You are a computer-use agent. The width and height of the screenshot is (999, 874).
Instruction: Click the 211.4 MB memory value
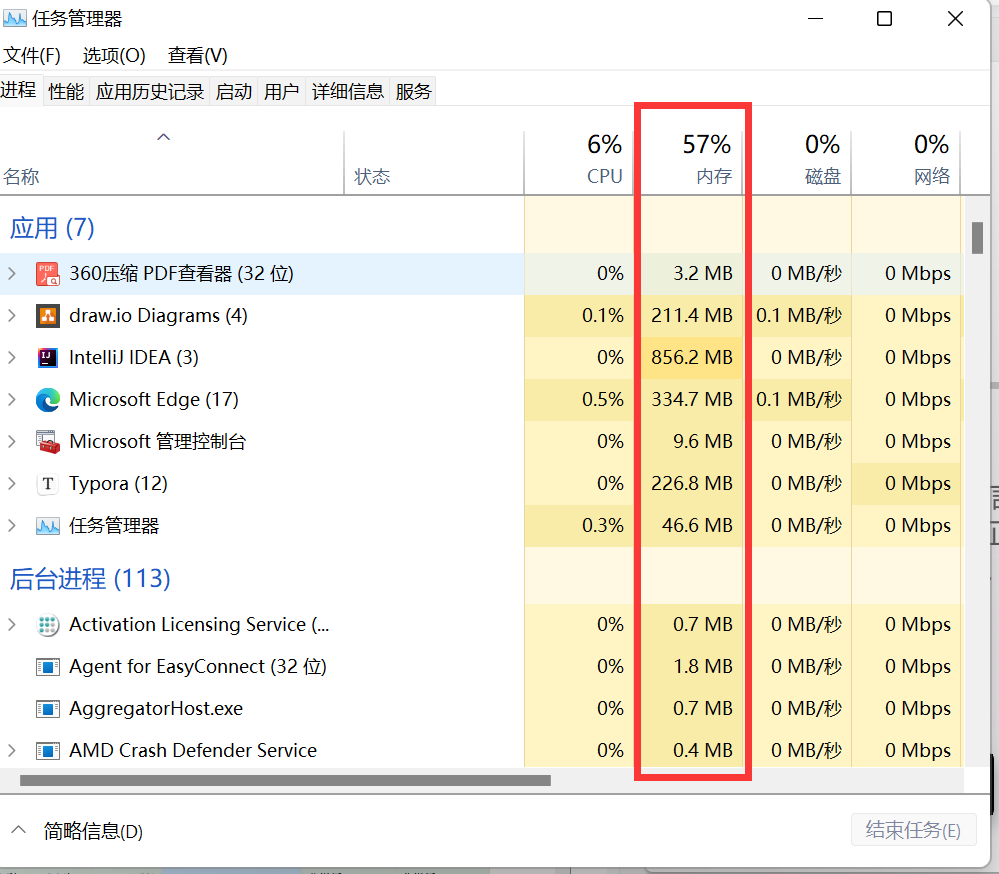pyautogui.click(x=692, y=315)
